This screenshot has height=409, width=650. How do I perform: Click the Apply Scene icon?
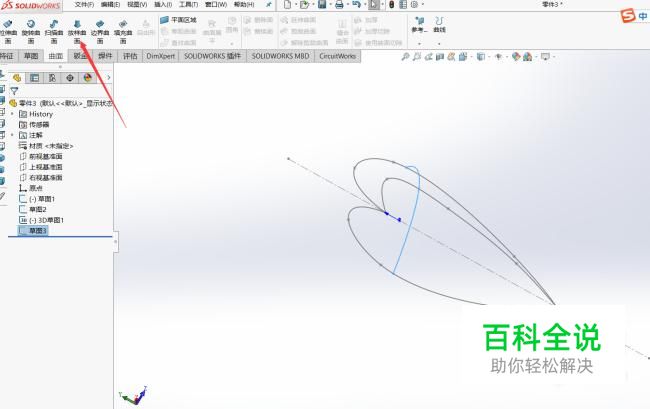tap(527, 56)
